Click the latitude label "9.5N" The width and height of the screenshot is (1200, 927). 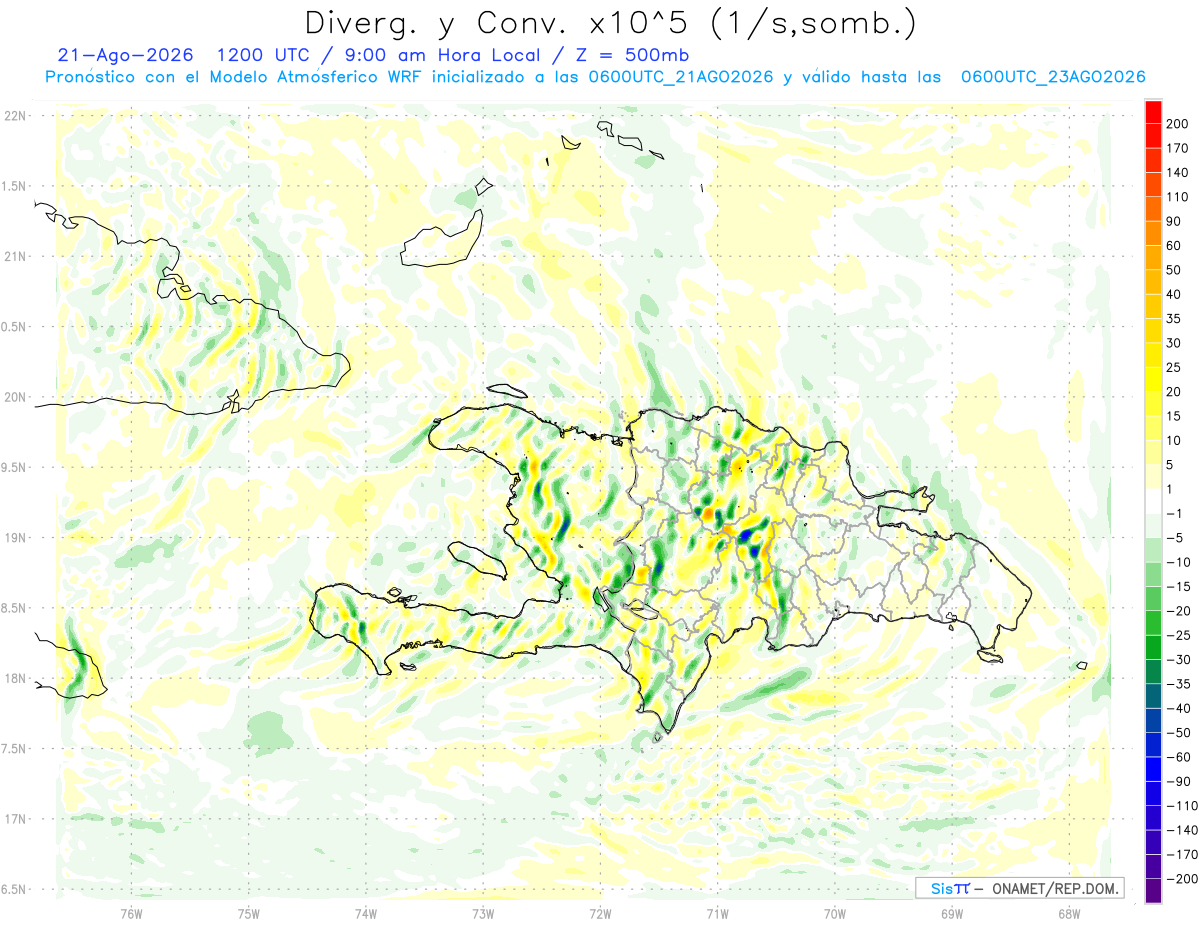[x=12, y=467]
